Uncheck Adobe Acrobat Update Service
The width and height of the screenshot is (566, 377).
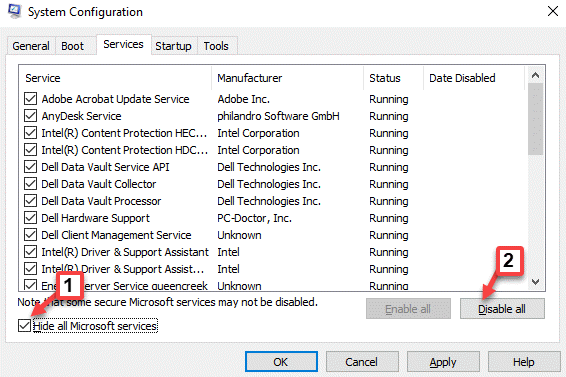point(30,99)
